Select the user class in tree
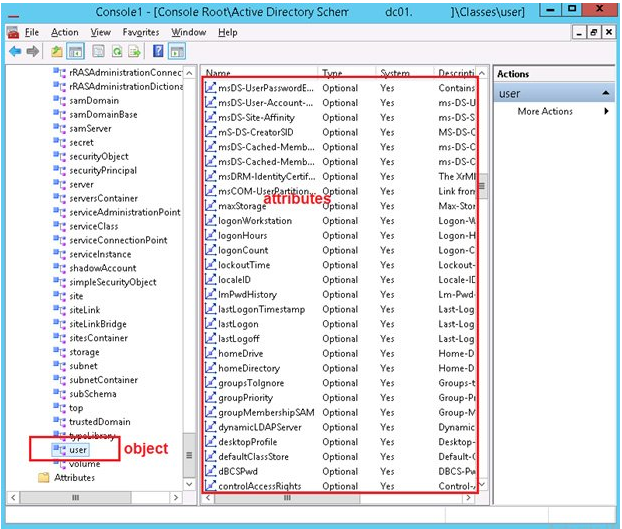The height and width of the screenshot is (529, 622). click(78, 450)
